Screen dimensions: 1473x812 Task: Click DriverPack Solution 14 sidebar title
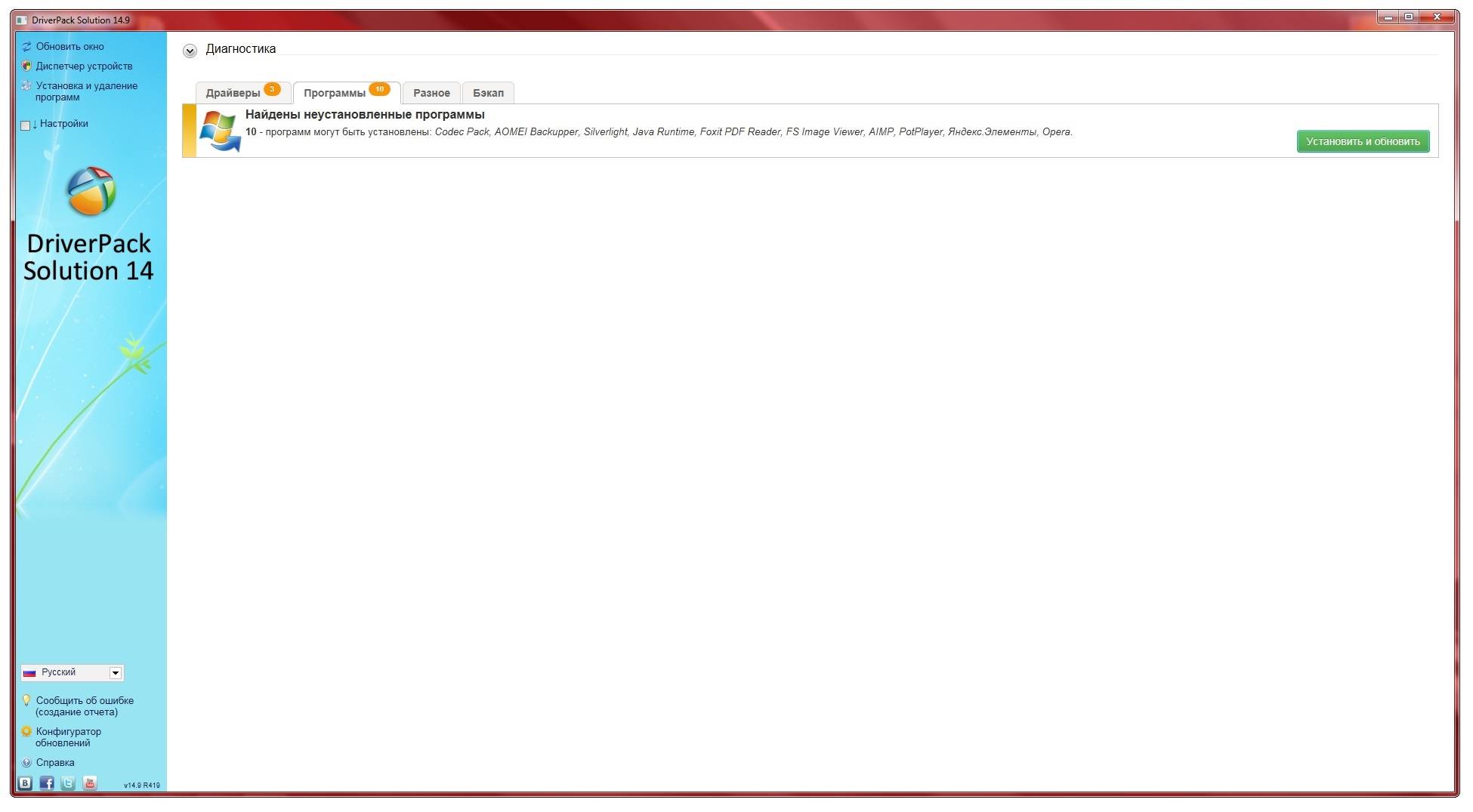[88, 258]
